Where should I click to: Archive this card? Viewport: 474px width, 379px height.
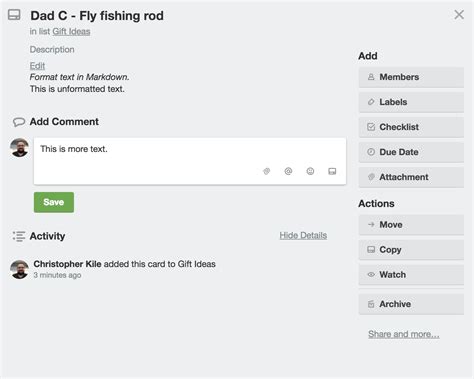[x=411, y=304]
